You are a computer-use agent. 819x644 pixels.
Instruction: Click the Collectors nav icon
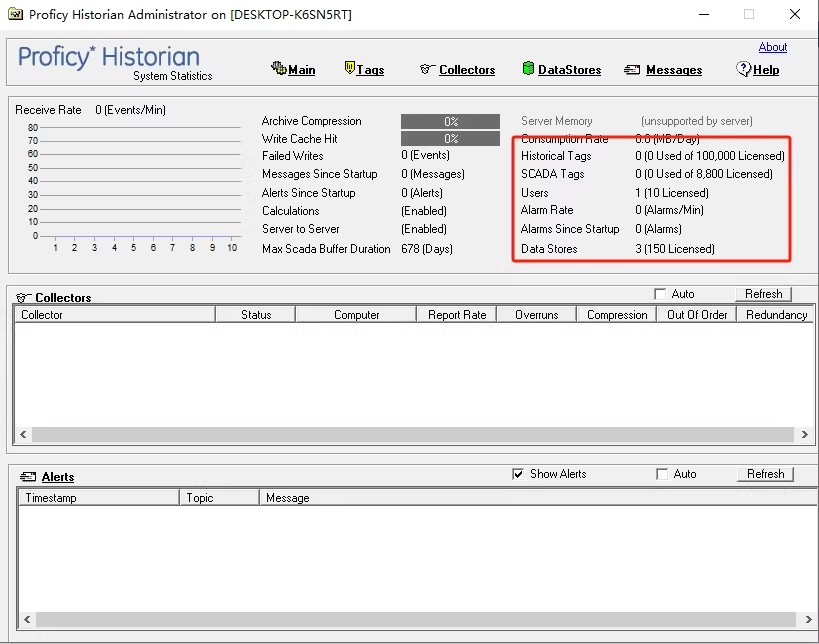pyautogui.click(x=427, y=69)
